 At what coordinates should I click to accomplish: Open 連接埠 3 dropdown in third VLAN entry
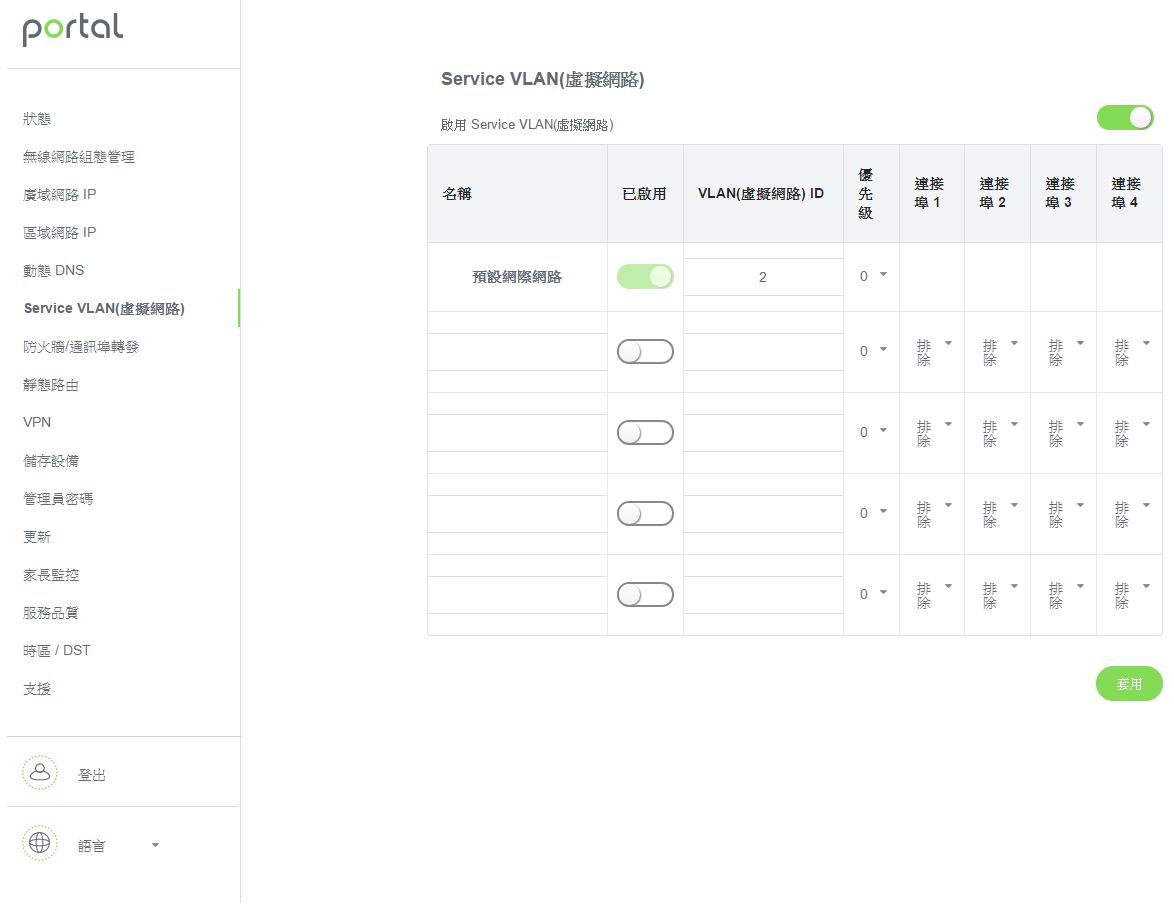[1065, 433]
